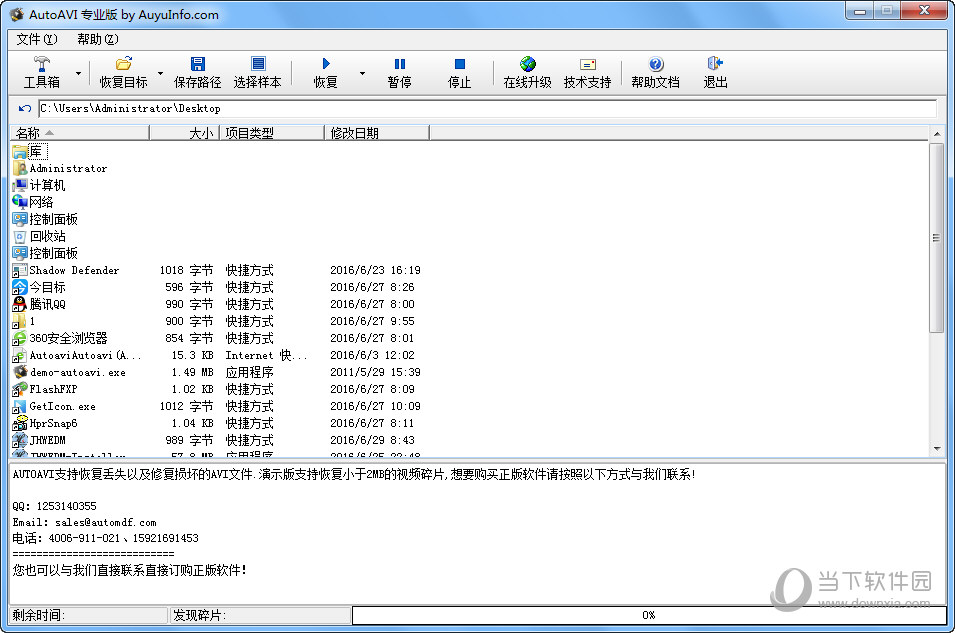Select the 网络 network item
The height and width of the screenshot is (633, 955).
[33, 202]
